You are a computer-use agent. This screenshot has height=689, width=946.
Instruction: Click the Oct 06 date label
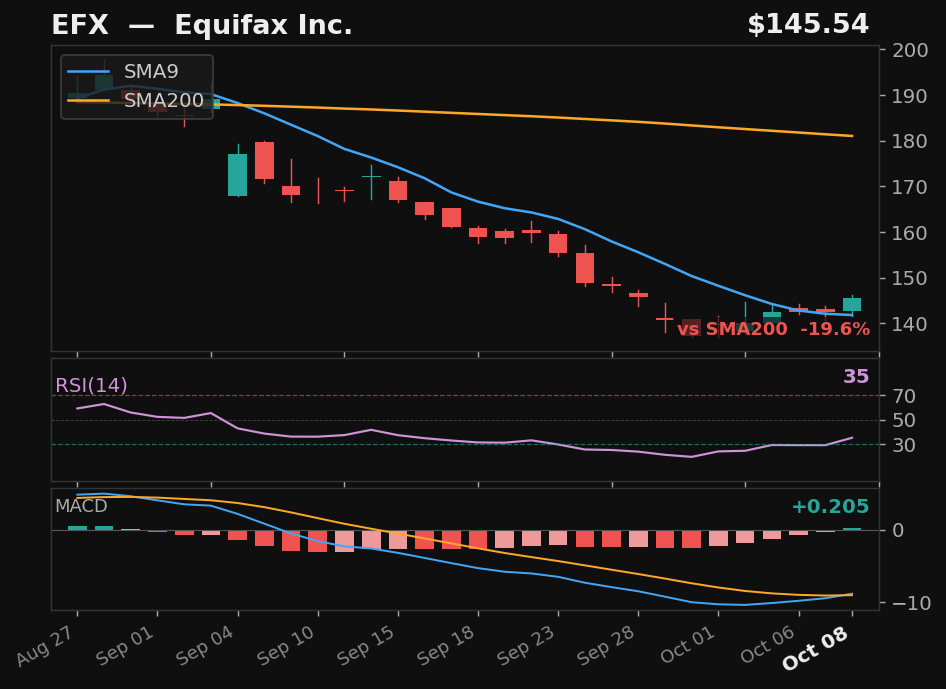768,645
